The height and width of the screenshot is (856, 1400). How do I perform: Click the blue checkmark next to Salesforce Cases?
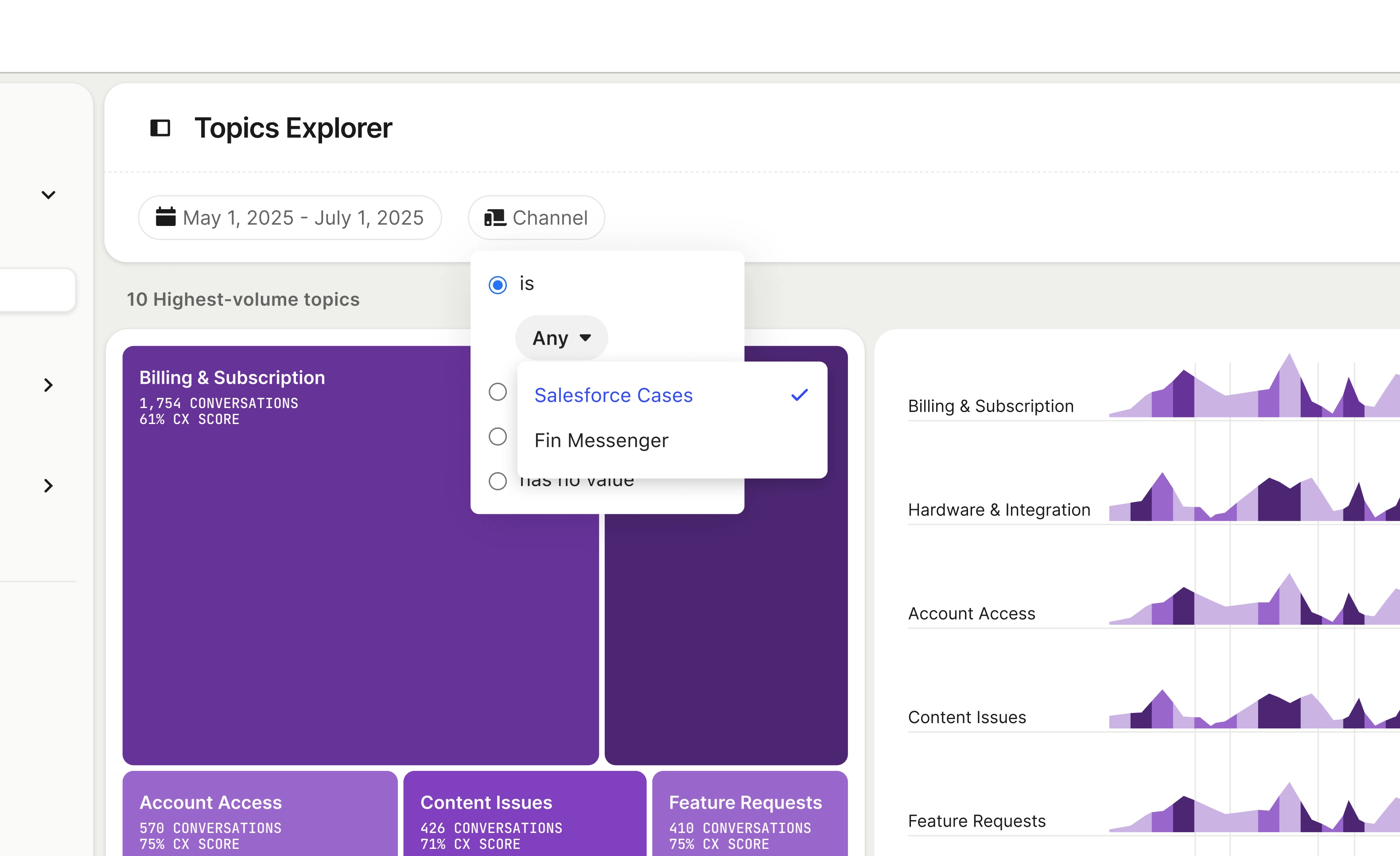point(799,394)
